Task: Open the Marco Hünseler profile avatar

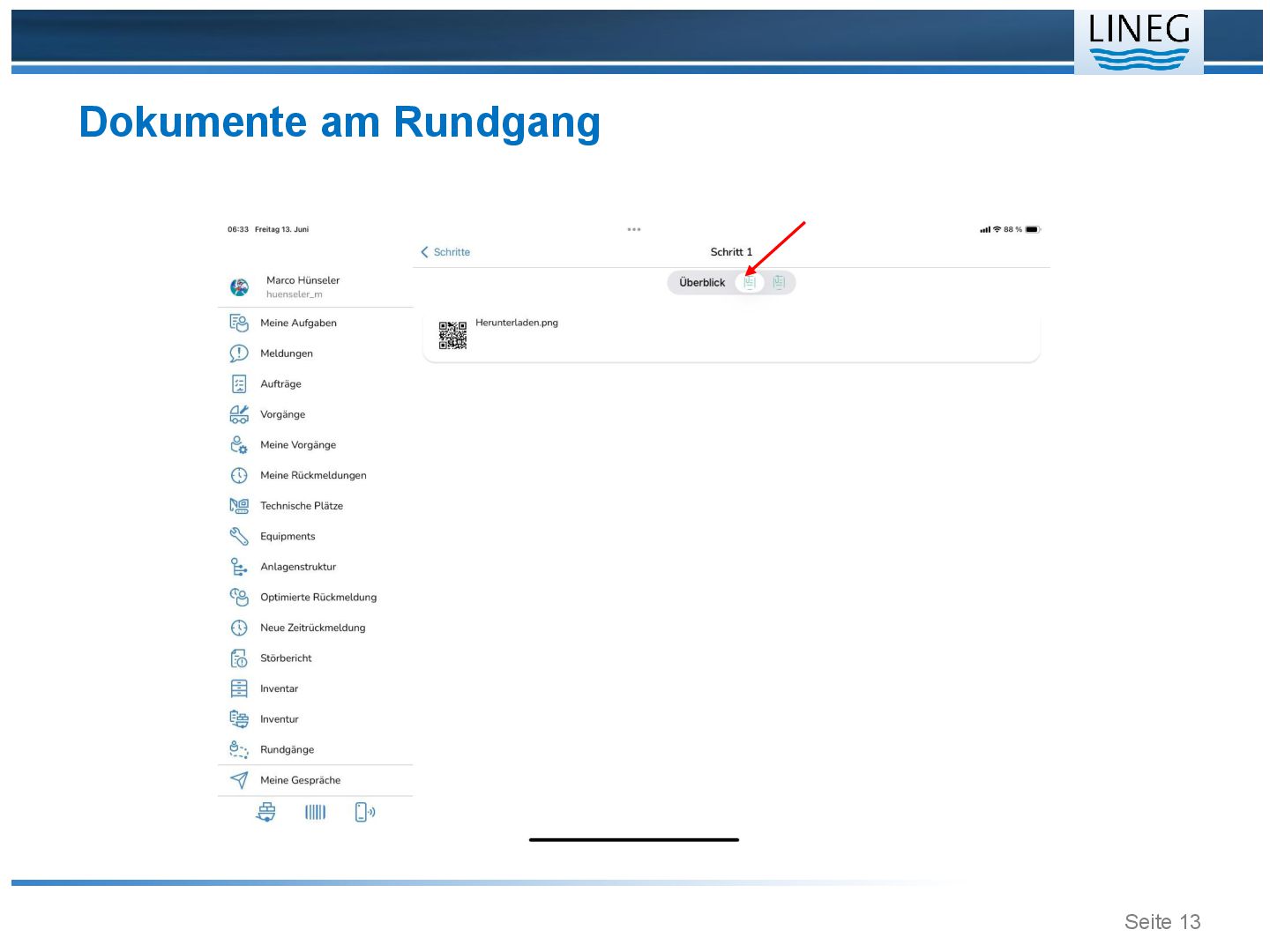Action: click(239, 286)
